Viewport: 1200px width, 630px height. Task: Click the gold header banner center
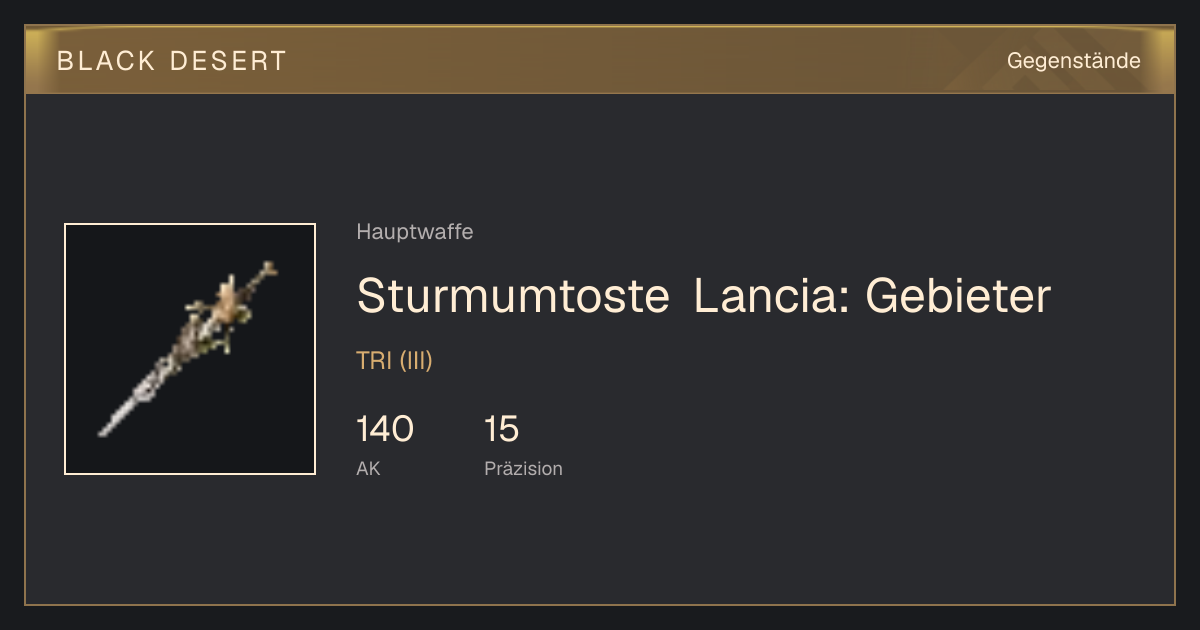pos(600,60)
